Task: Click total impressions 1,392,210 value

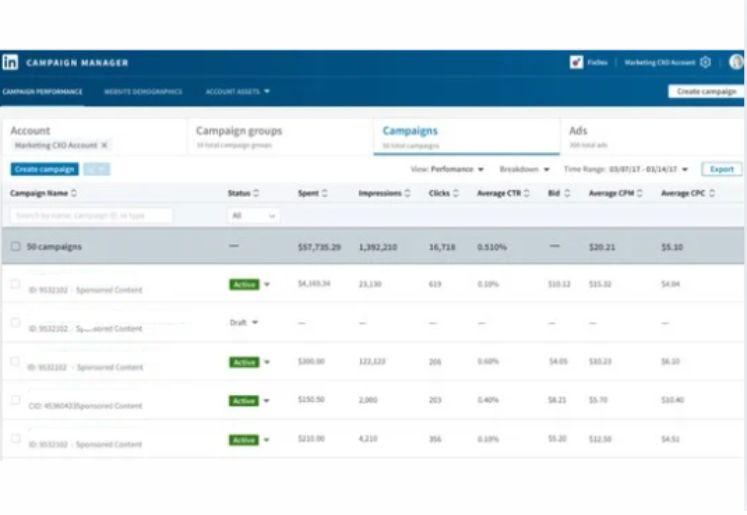Action: coord(378,247)
